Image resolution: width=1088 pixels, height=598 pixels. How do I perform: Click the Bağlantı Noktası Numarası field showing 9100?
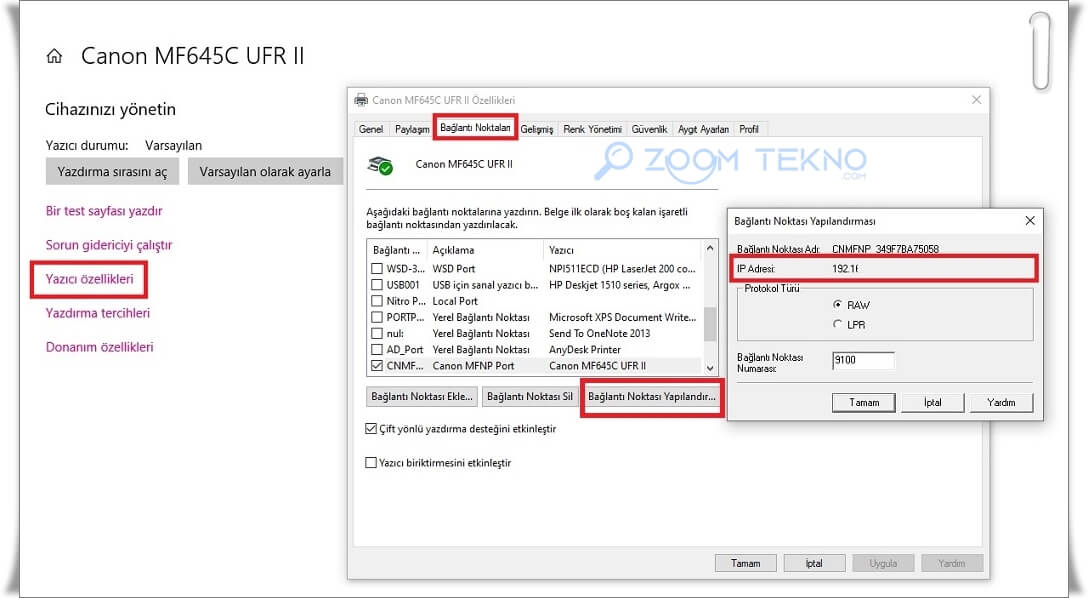click(863, 360)
